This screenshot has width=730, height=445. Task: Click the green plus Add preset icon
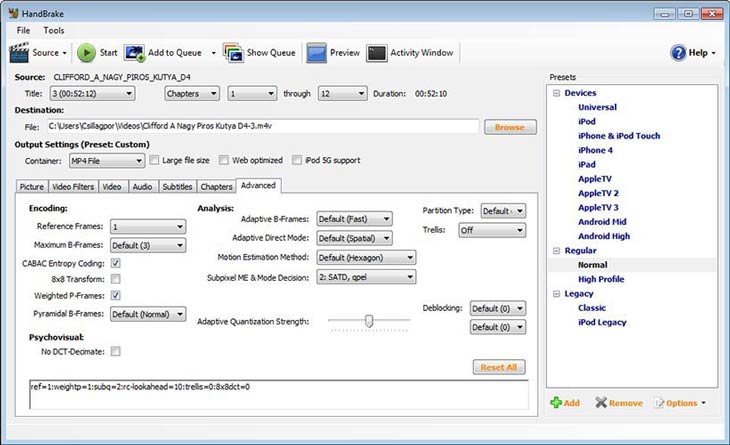556,403
